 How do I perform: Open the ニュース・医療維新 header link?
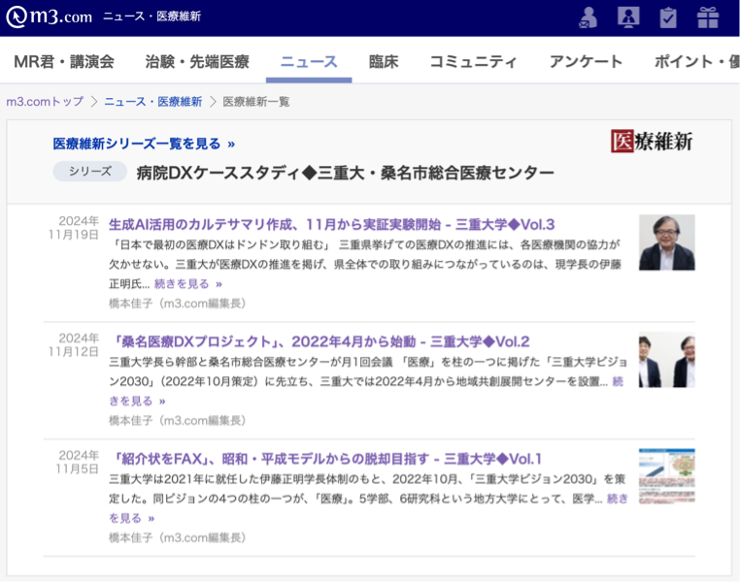pos(152,17)
